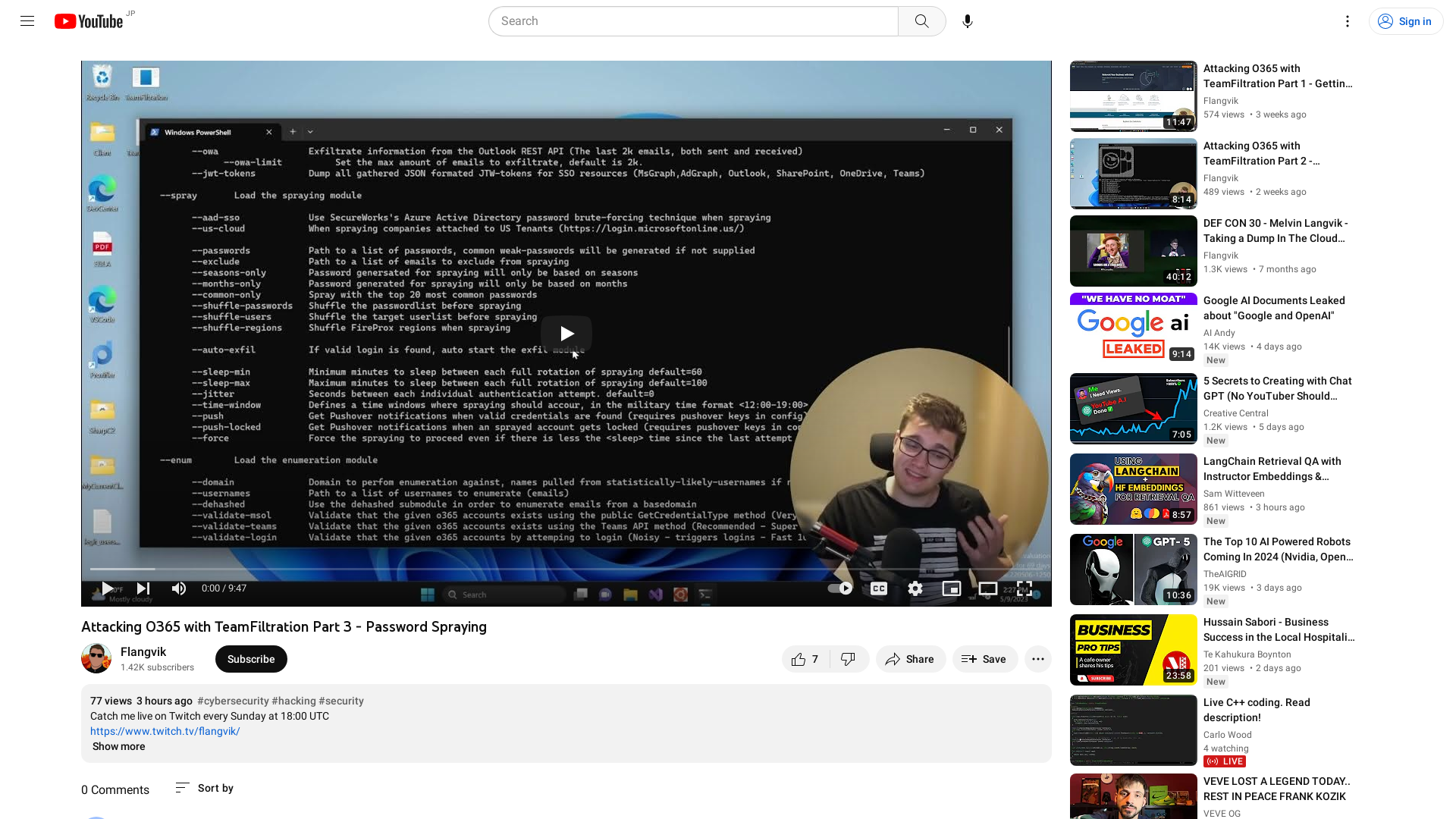The width and height of the screenshot is (1456, 819).
Task: Click the next track button on player
Action: (x=143, y=588)
